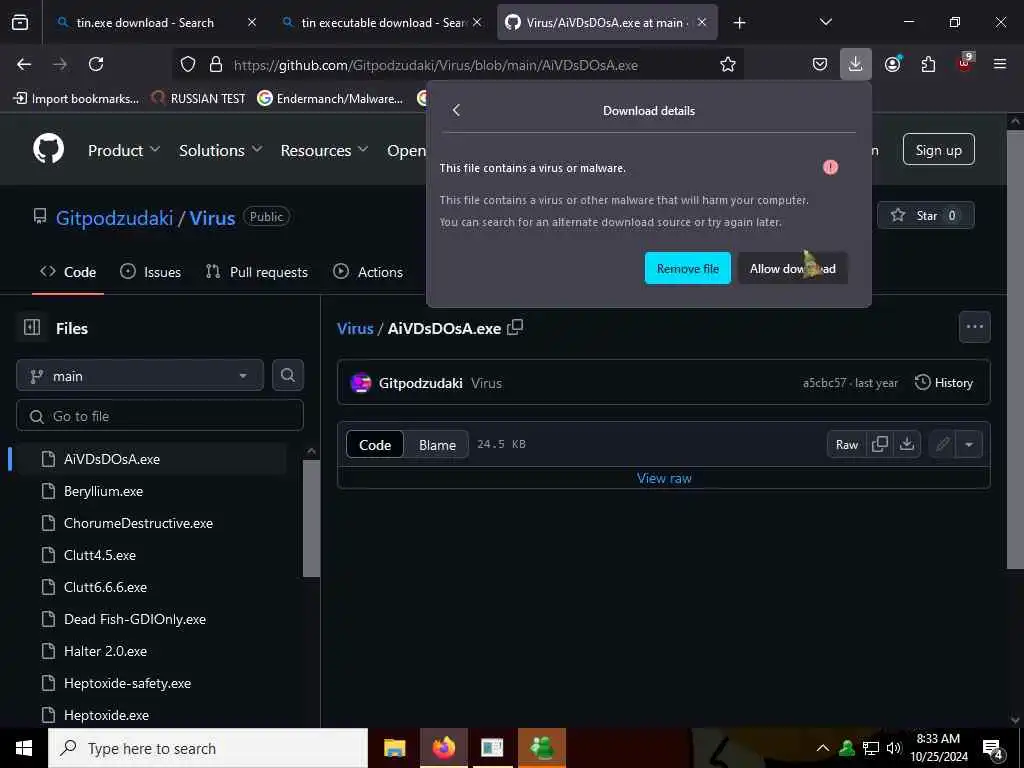The image size is (1024, 768).
Task: Click the pencil edit file icon
Action: (x=942, y=444)
